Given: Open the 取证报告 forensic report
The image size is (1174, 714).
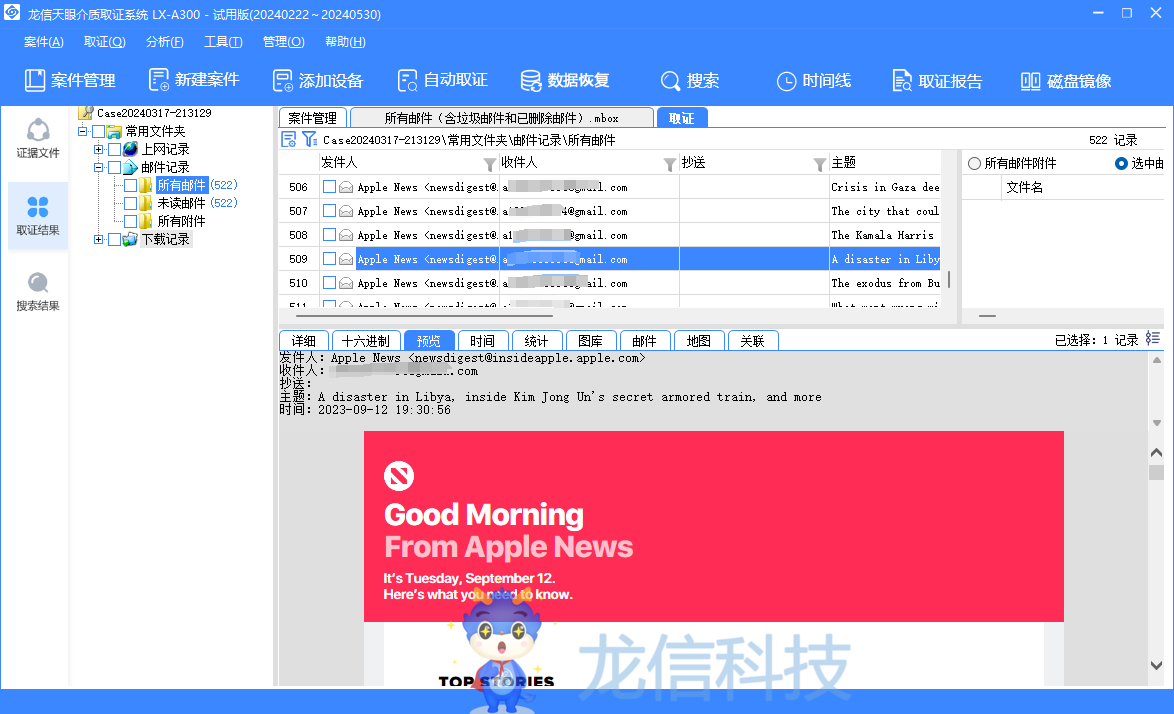Looking at the screenshot, I should 937,81.
